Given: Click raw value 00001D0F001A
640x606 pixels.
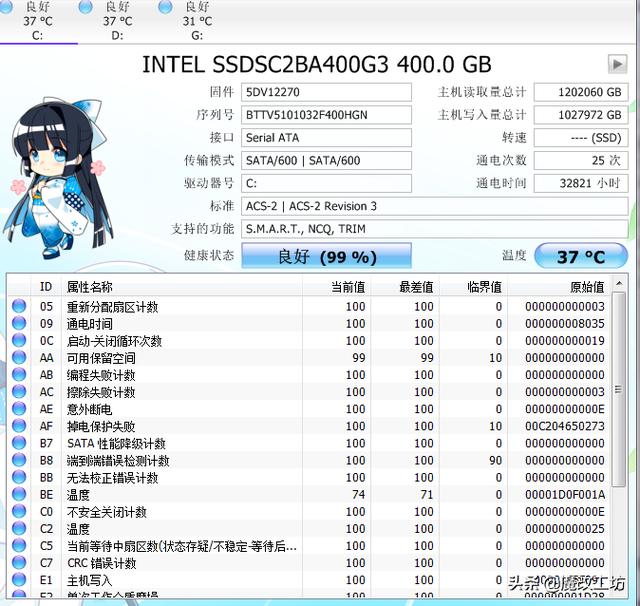Looking at the screenshot, I should [x=564, y=495].
